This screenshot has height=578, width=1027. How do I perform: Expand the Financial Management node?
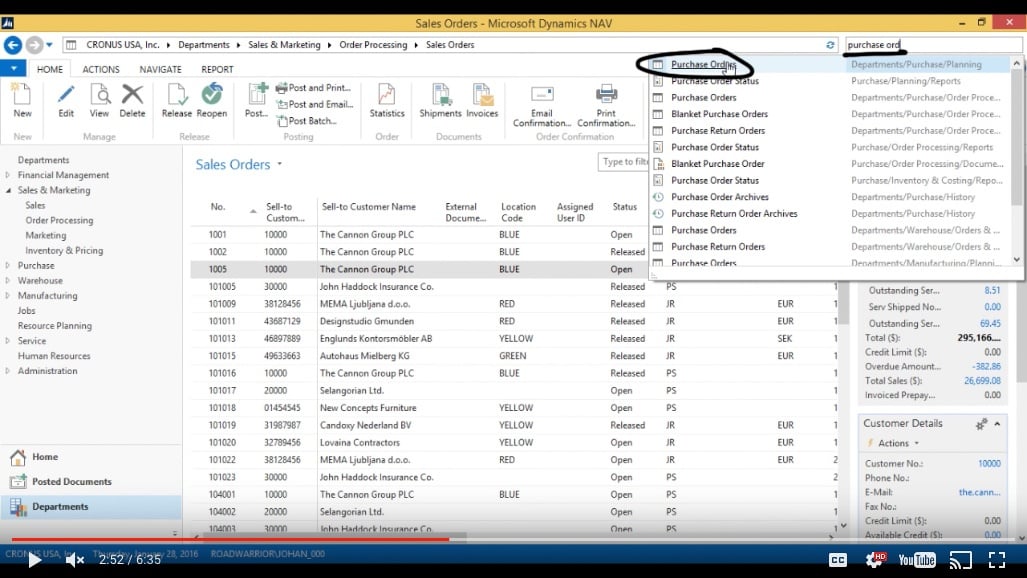[8, 175]
